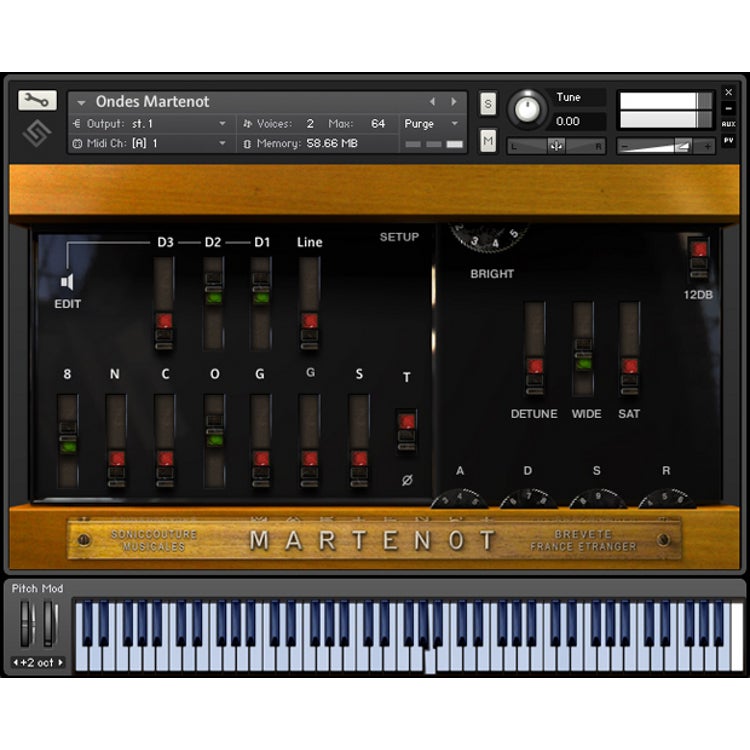Toggle the small G timbre switch

tap(309, 441)
